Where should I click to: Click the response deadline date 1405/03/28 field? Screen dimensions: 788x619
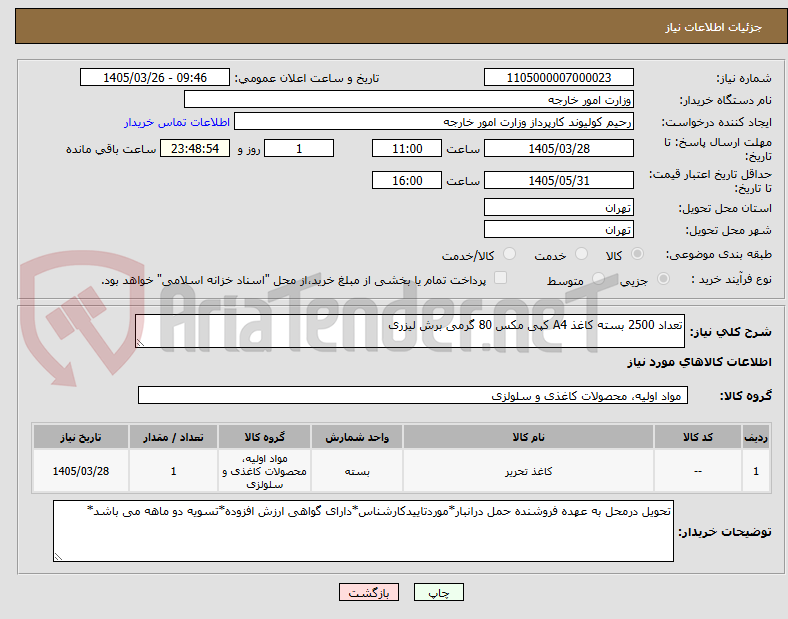click(x=559, y=148)
